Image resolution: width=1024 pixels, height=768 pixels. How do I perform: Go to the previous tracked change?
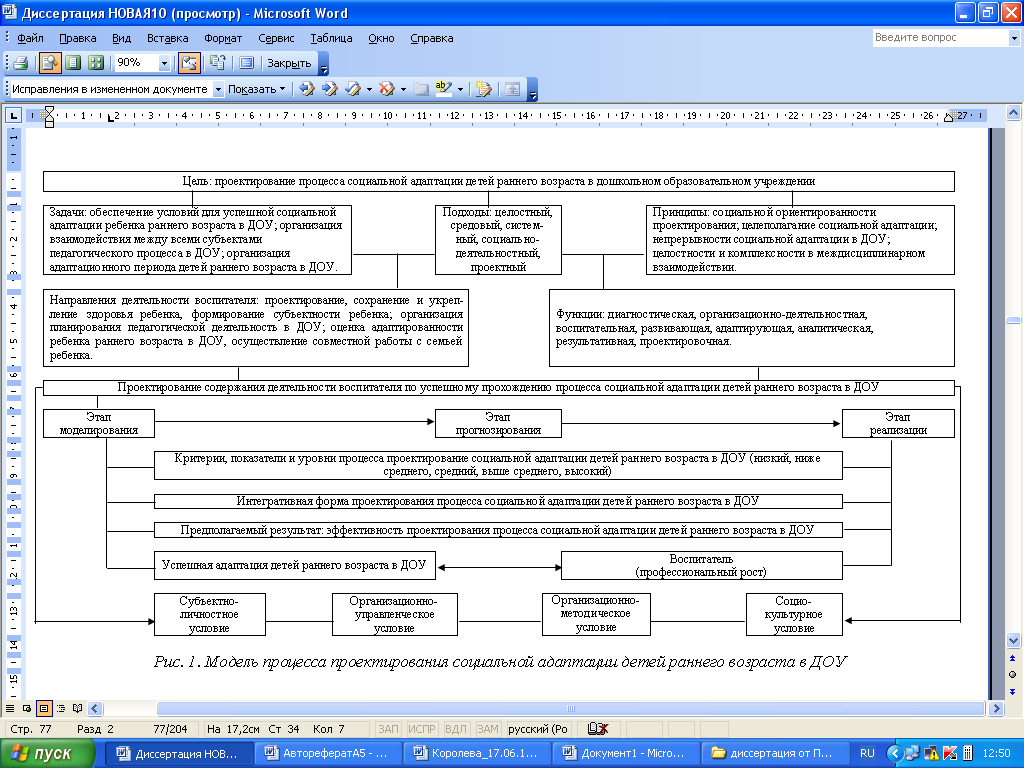pos(307,89)
